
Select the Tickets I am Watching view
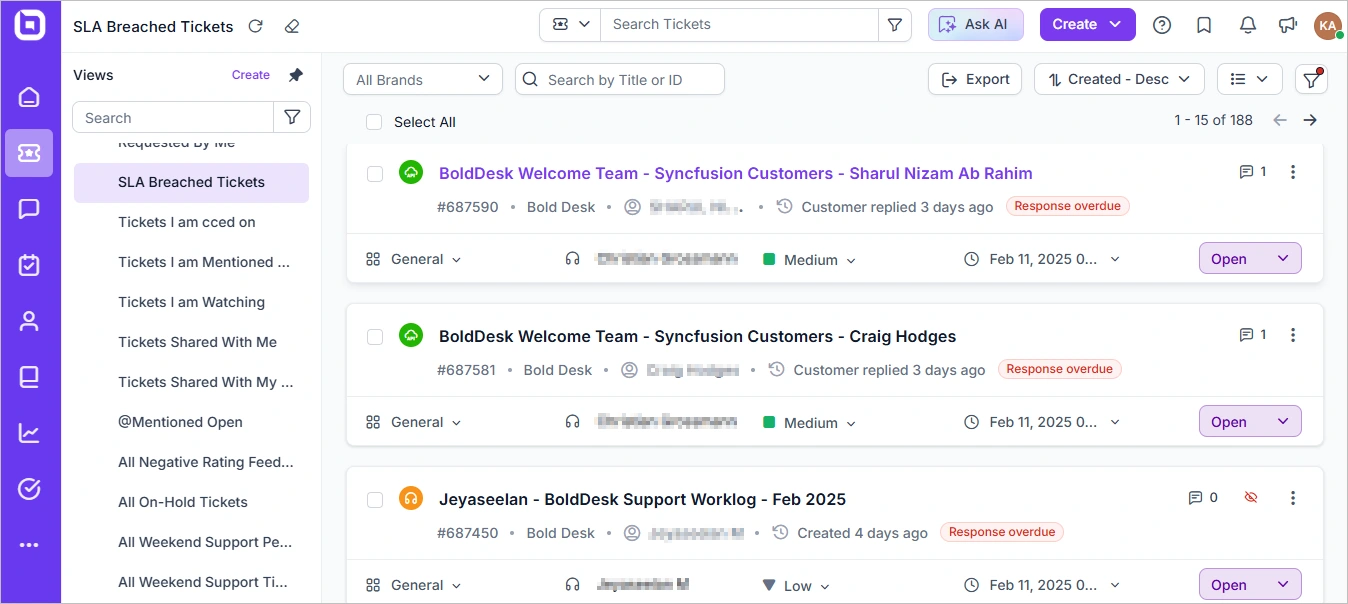coord(191,302)
